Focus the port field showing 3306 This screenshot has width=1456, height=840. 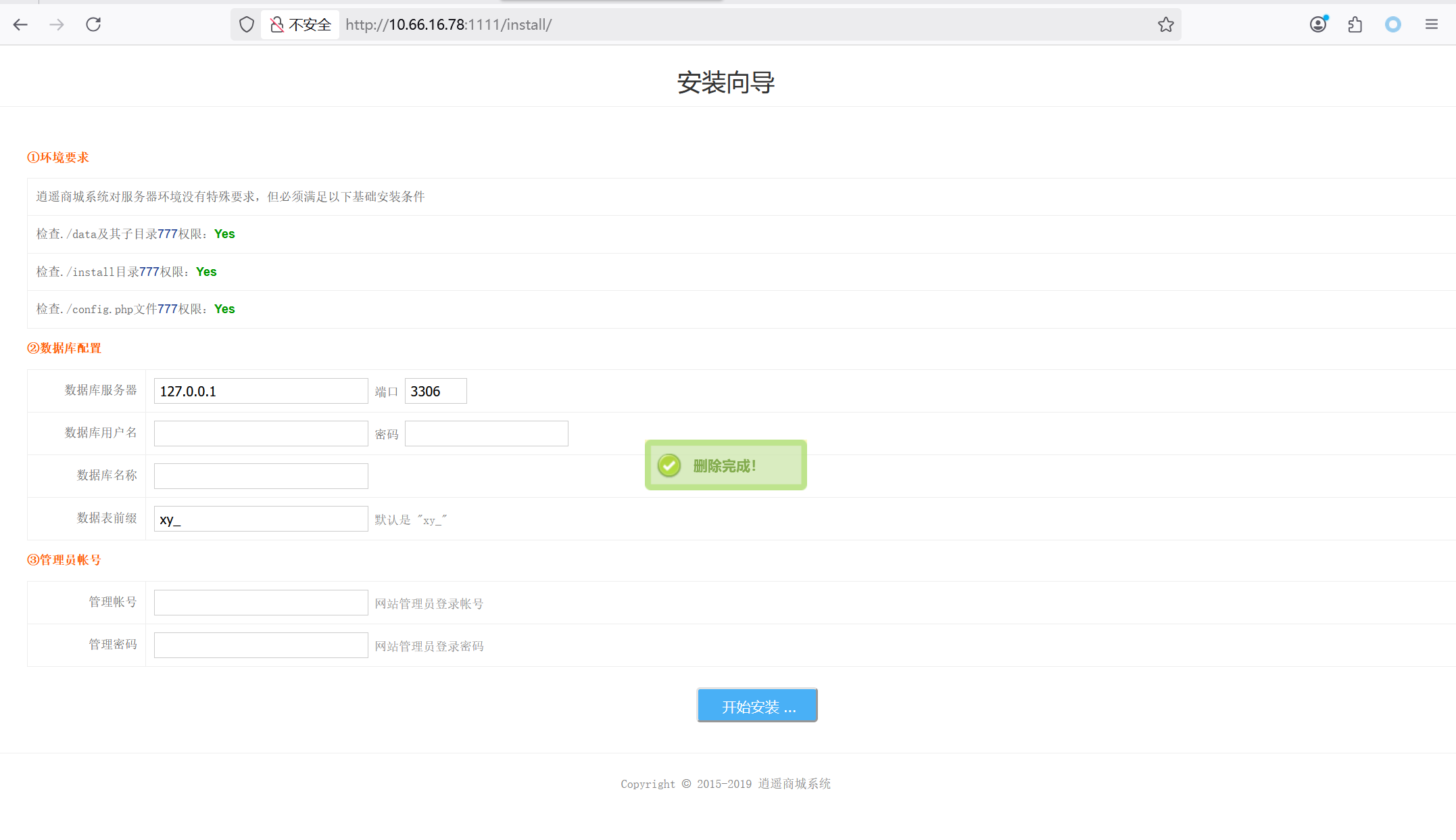(435, 391)
